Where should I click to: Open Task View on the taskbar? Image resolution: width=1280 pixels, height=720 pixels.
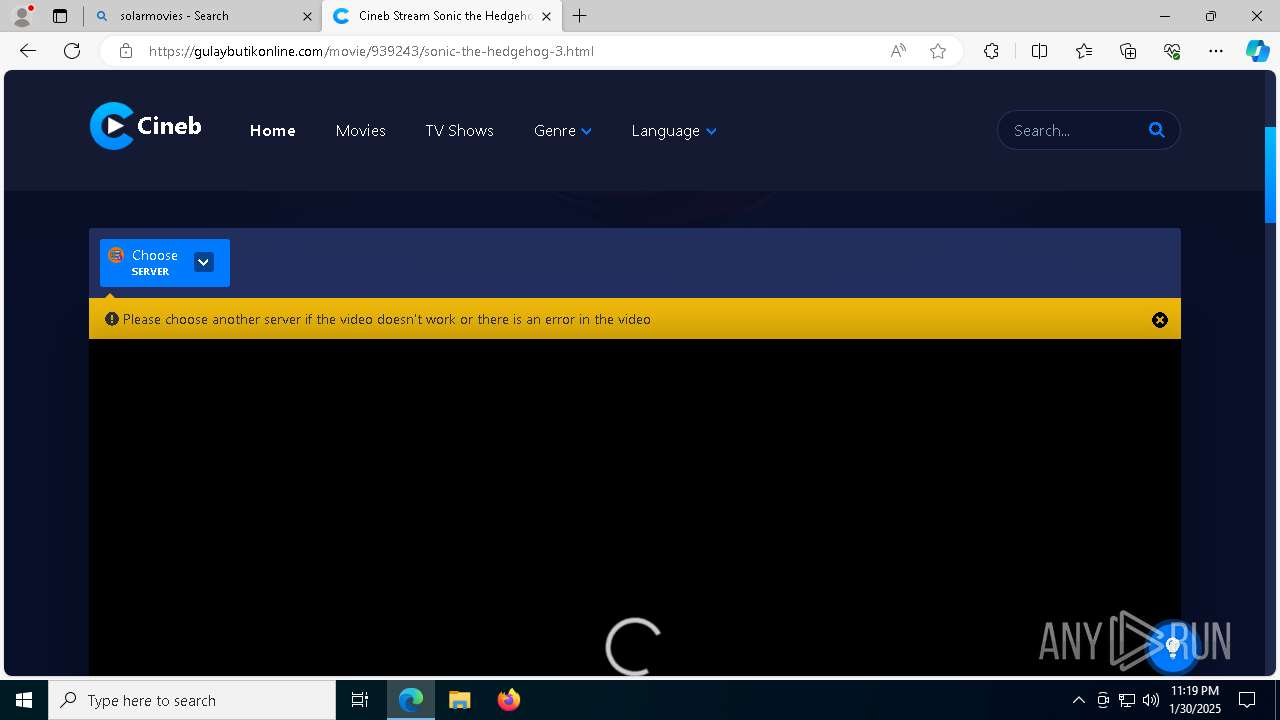click(360, 700)
